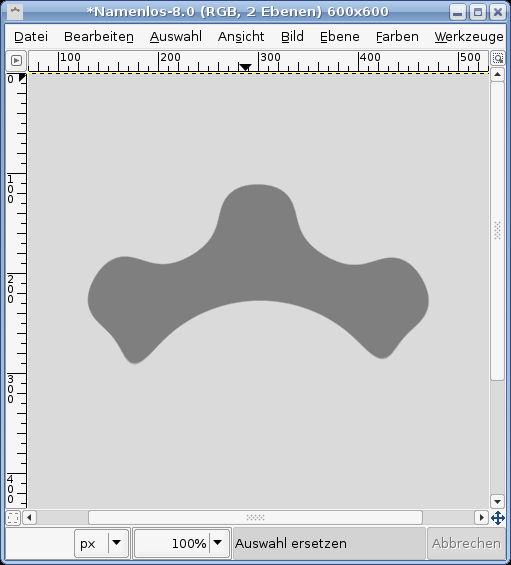This screenshot has height=565, width=511.
Task: Click the navigation cross-arrows icon
Action: [498, 518]
